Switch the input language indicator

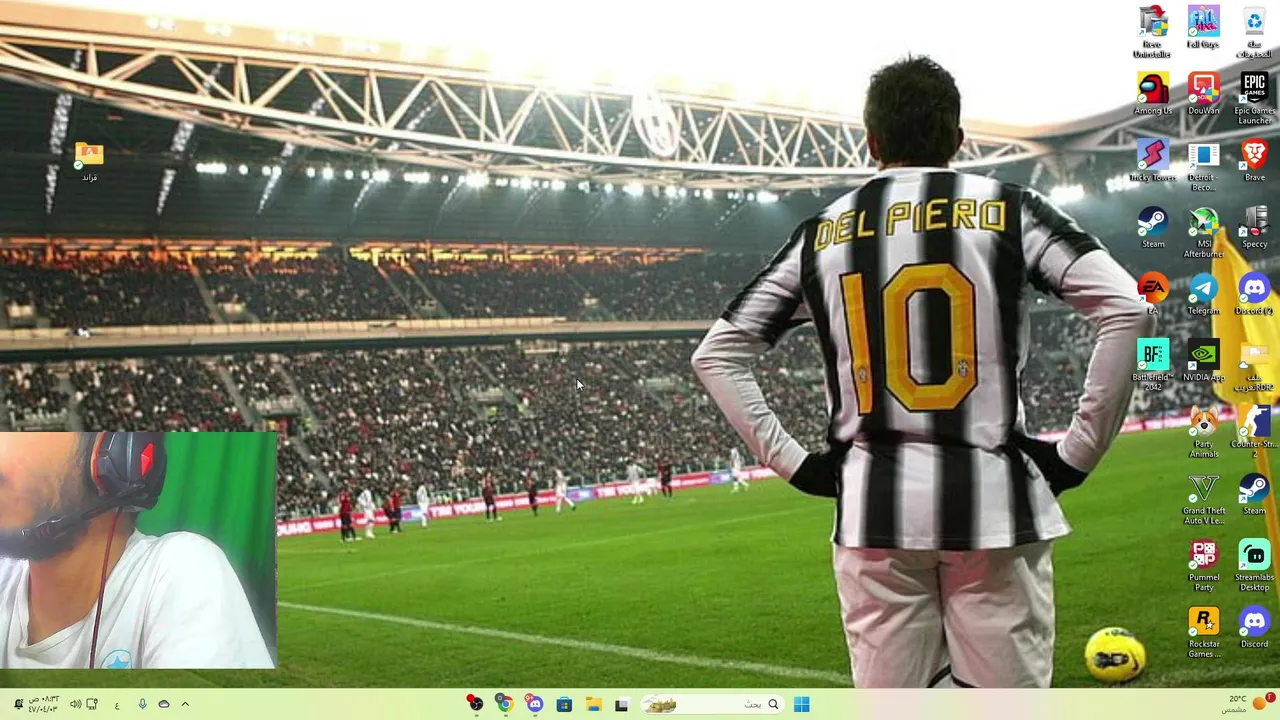pyautogui.click(x=117, y=704)
